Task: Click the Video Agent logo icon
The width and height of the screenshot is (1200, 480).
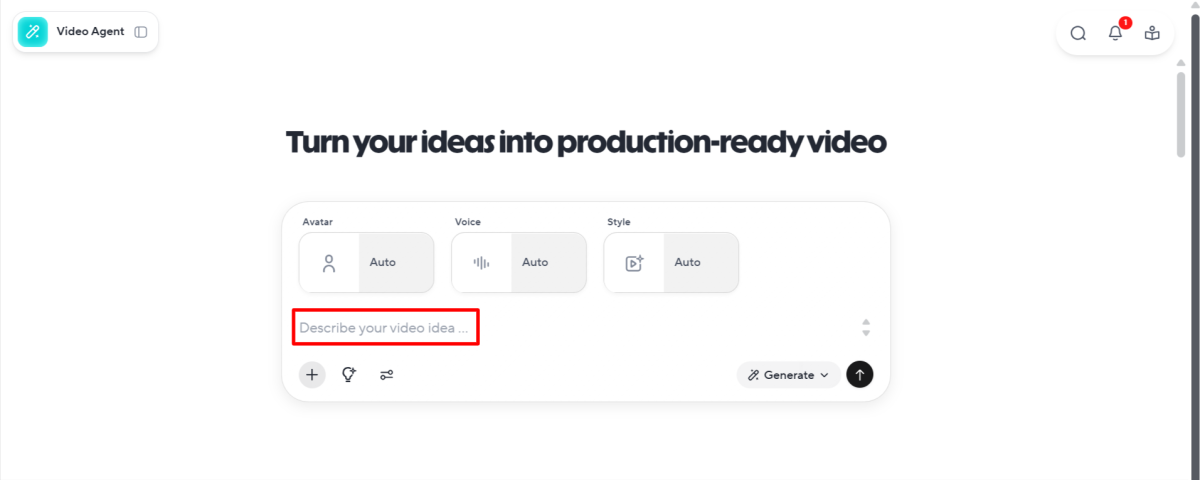Action: point(33,32)
